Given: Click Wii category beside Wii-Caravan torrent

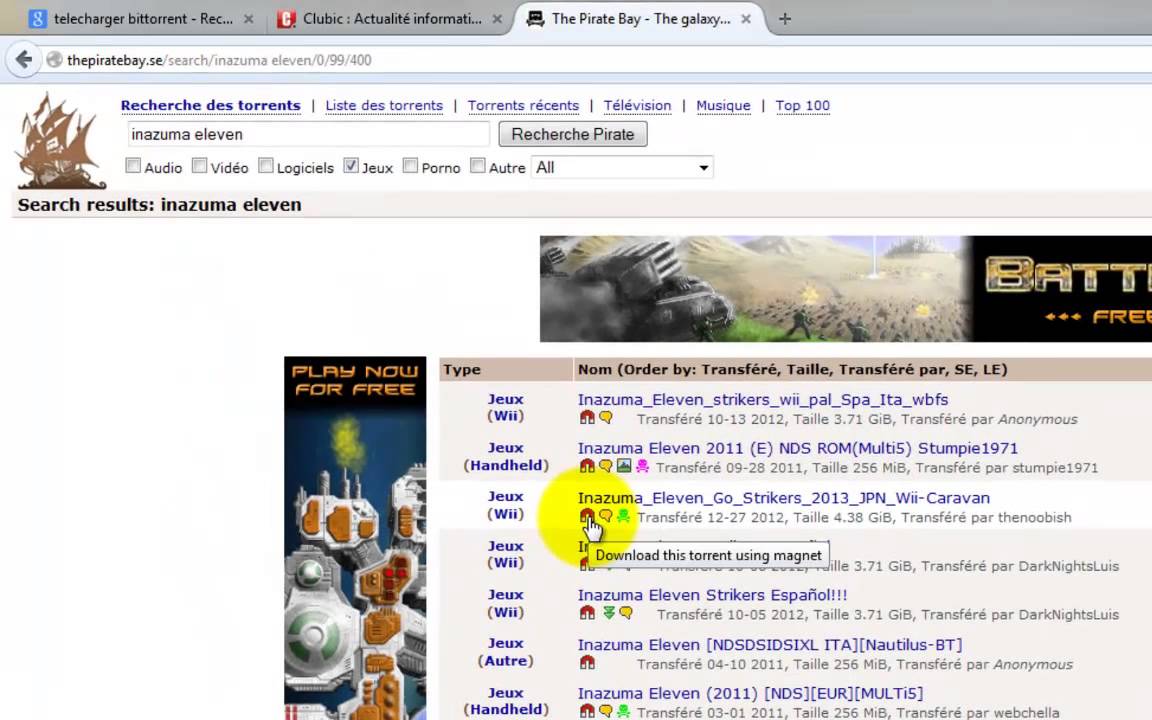Looking at the screenshot, I should (x=505, y=514).
